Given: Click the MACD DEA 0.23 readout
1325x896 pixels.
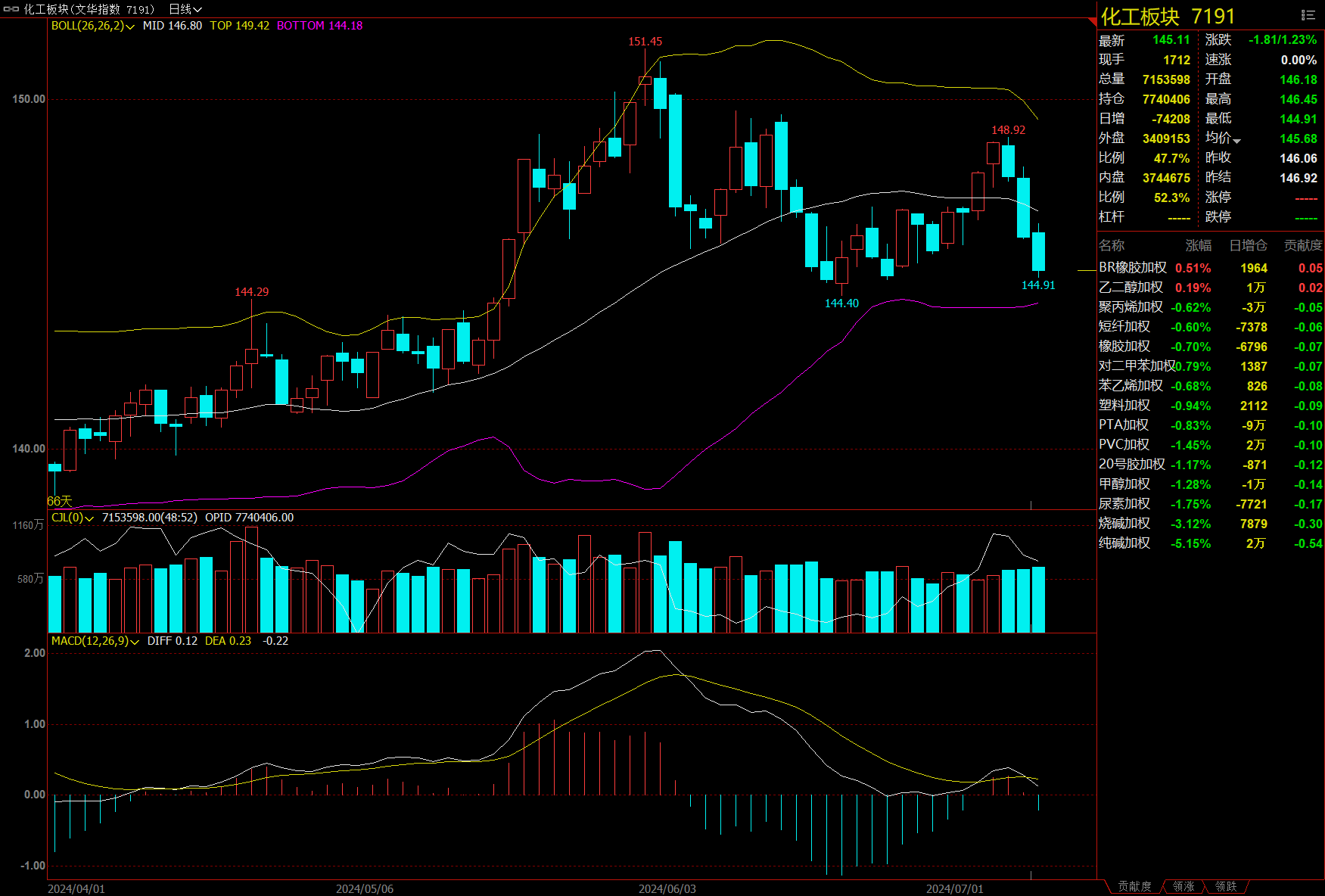Looking at the screenshot, I should [229, 641].
